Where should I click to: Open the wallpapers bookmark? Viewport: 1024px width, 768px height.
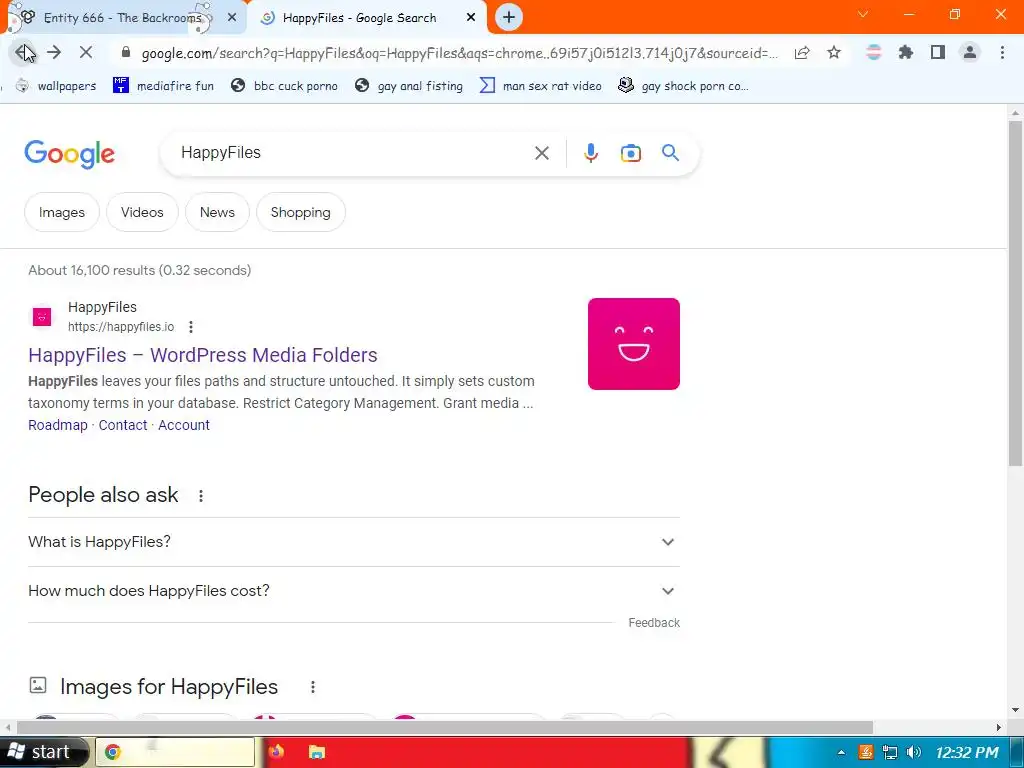pos(56,86)
